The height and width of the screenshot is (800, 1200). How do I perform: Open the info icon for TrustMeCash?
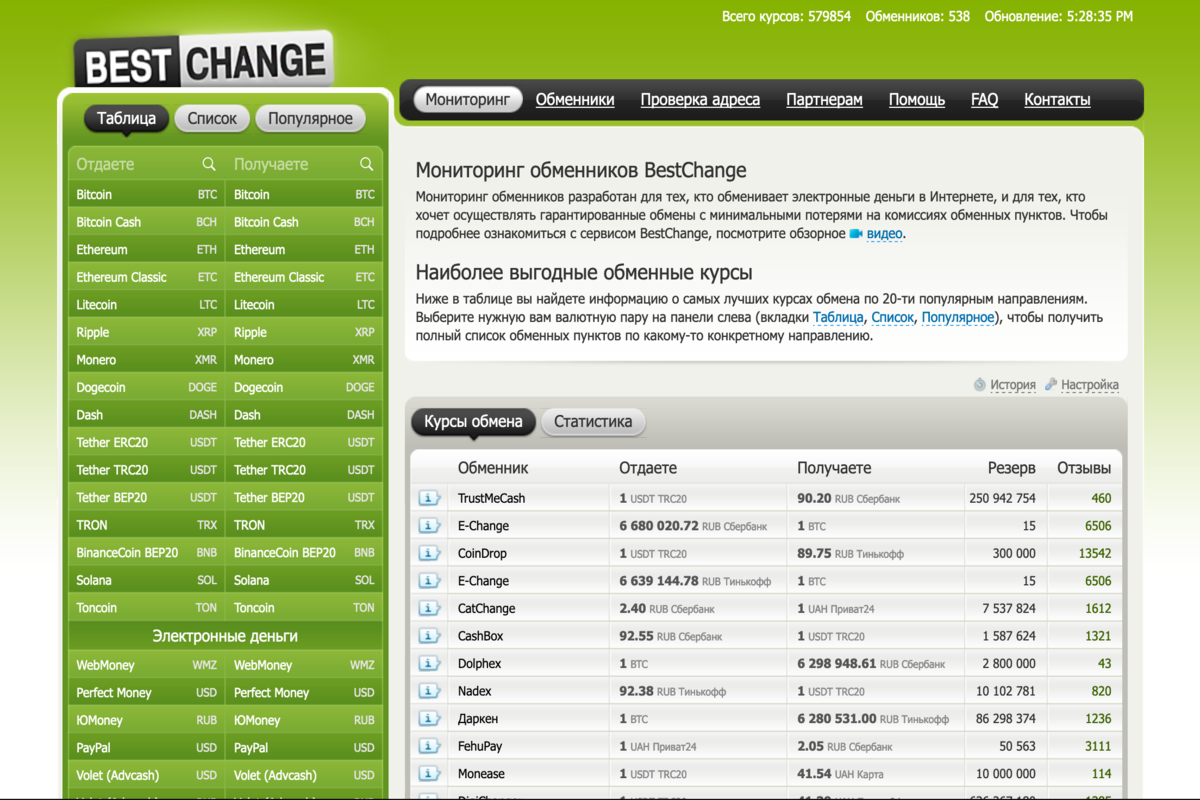pos(430,498)
